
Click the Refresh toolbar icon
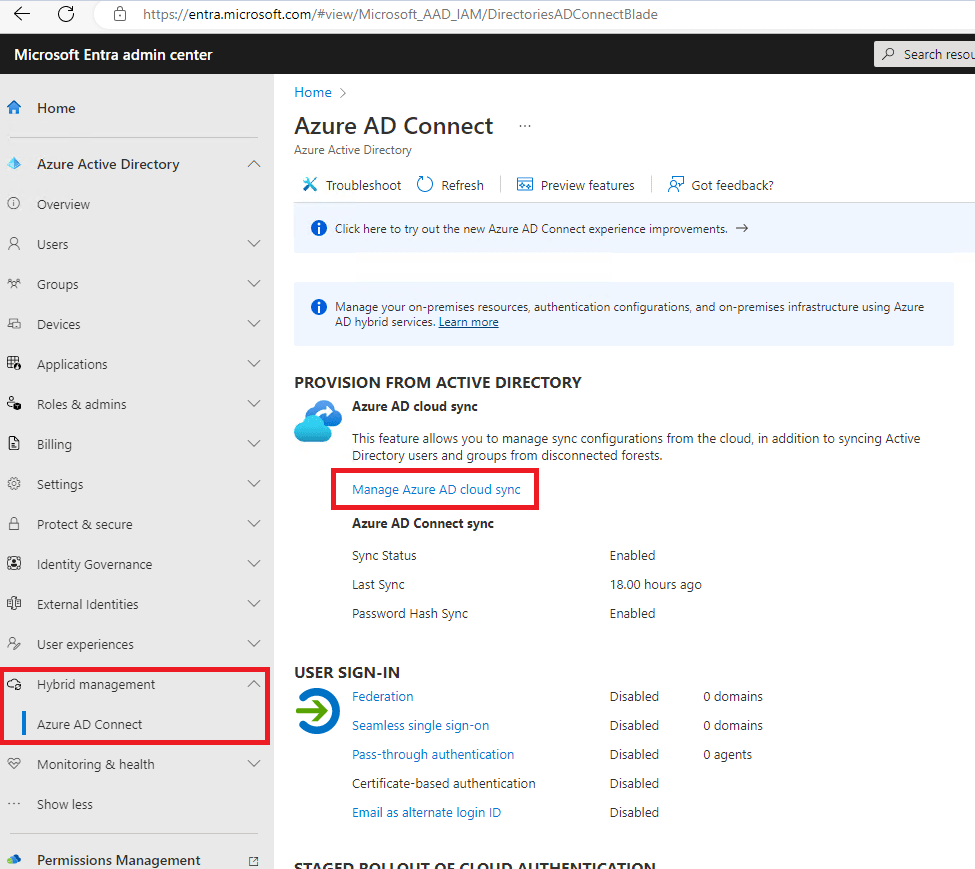coord(425,185)
